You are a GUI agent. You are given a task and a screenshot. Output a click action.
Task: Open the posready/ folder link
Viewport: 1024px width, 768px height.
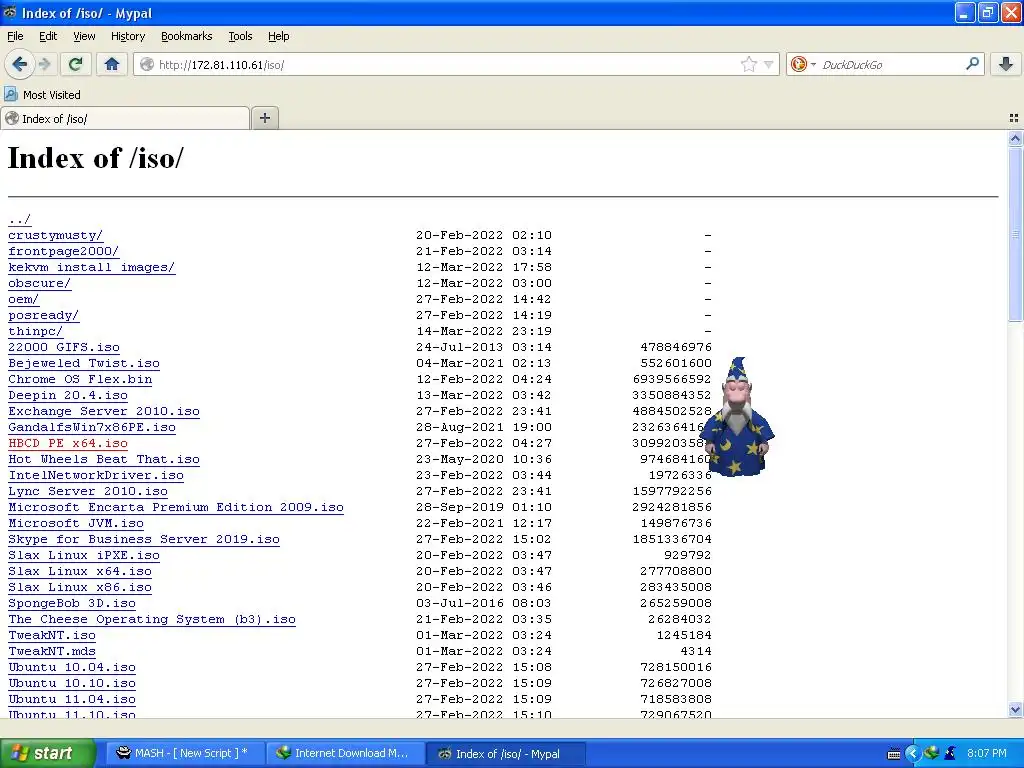pyautogui.click(x=43, y=315)
